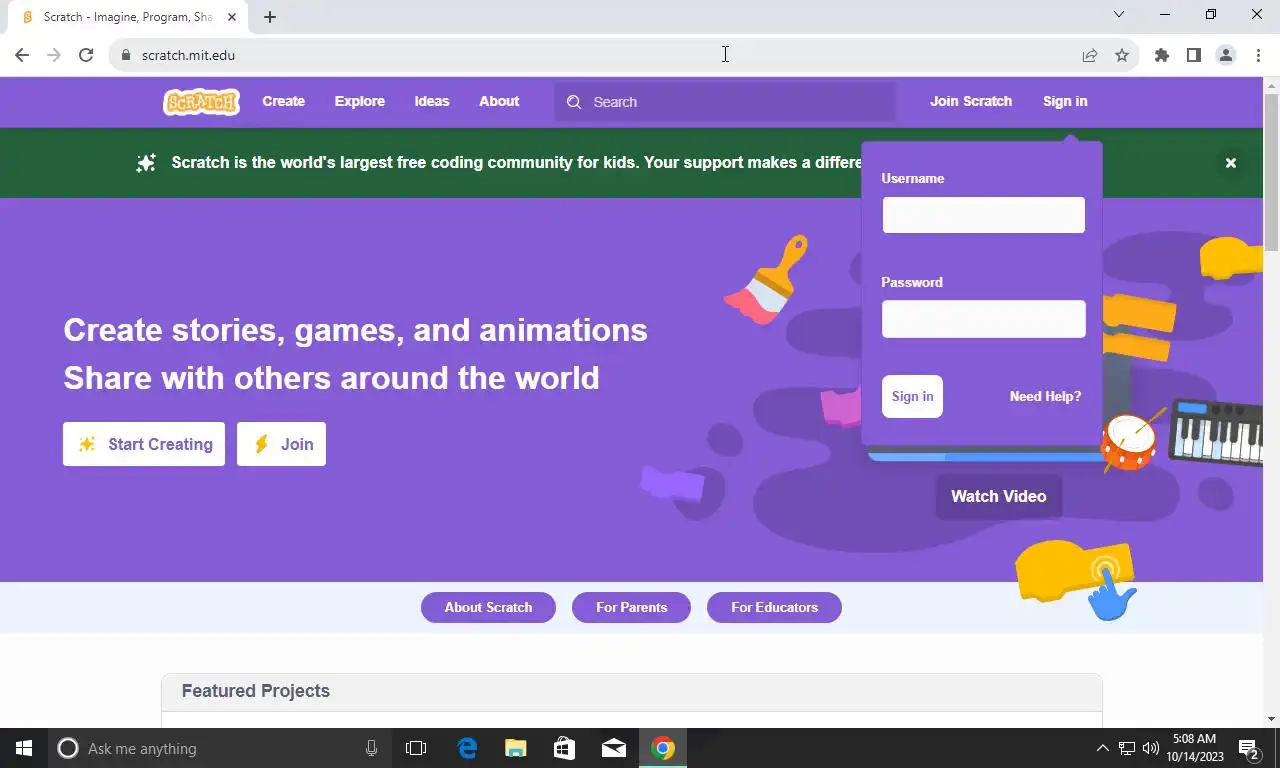Toggle Chrome side panel icon
1280x768 pixels.
click(x=1194, y=55)
